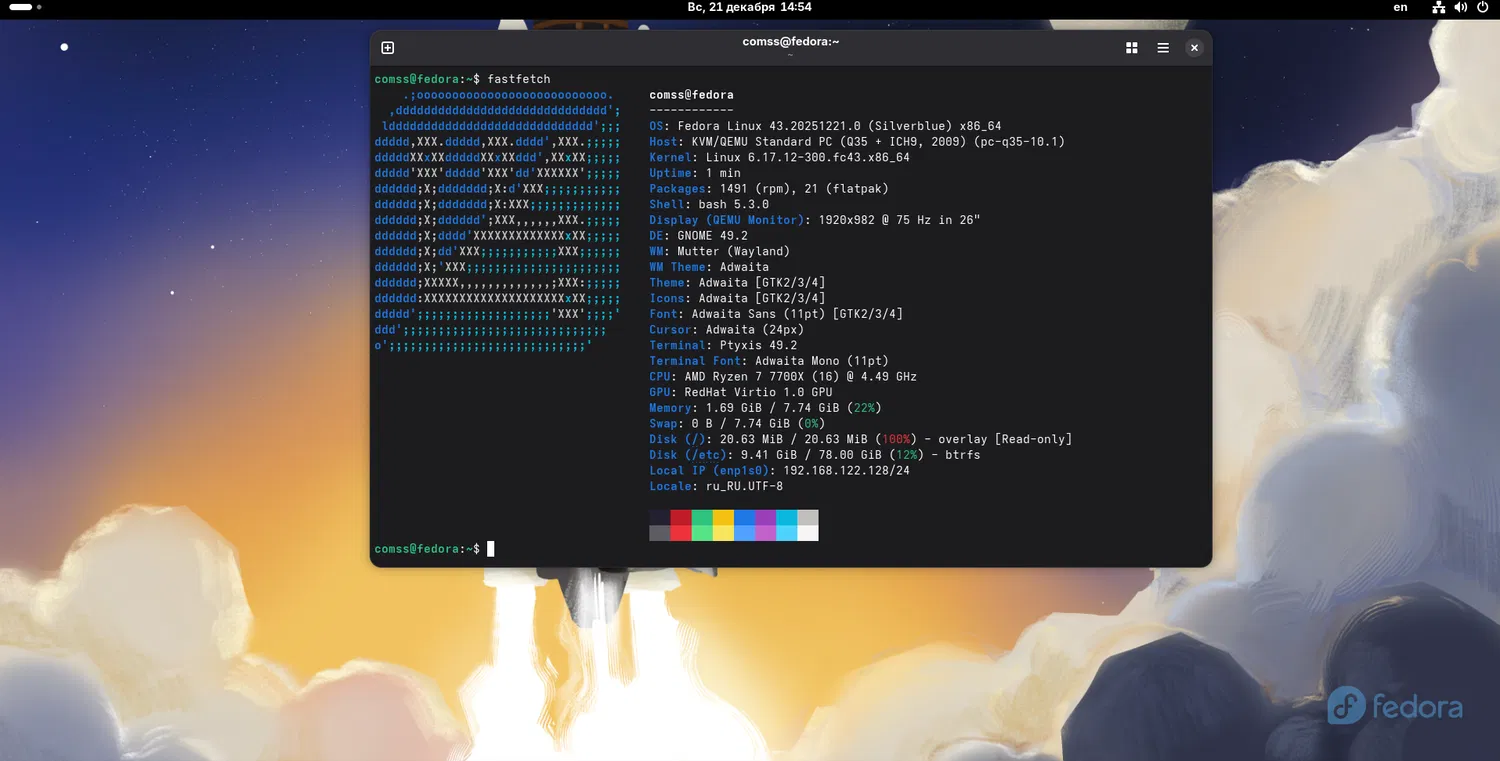Screen dimensions: 1500x761
Task: Click the Locale 'ru_RU.UTF-8' line
Action: pos(716,487)
